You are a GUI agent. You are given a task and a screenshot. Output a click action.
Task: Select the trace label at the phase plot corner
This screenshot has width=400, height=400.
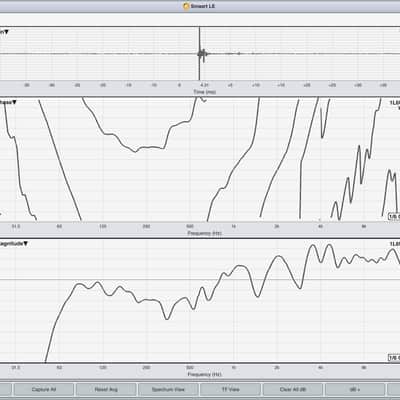coord(395,103)
